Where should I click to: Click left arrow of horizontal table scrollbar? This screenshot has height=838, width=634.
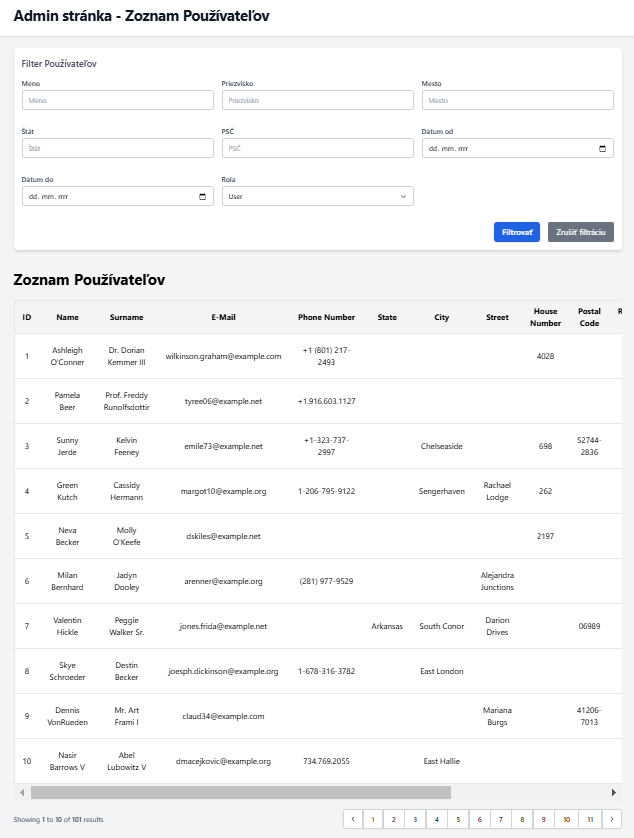coord(22,793)
